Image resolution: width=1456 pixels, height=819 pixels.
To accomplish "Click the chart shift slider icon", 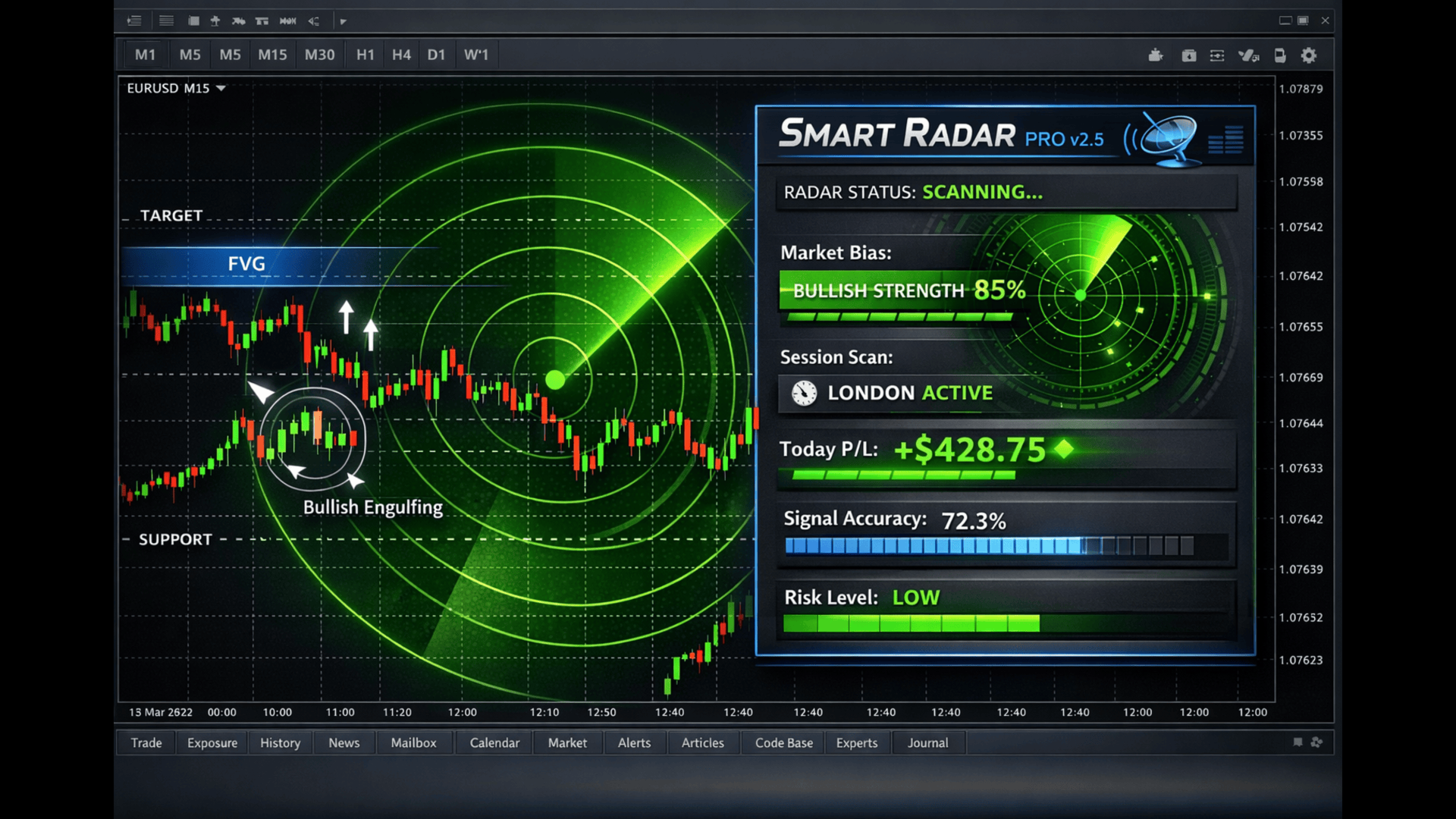I will tap(1217, 55).
